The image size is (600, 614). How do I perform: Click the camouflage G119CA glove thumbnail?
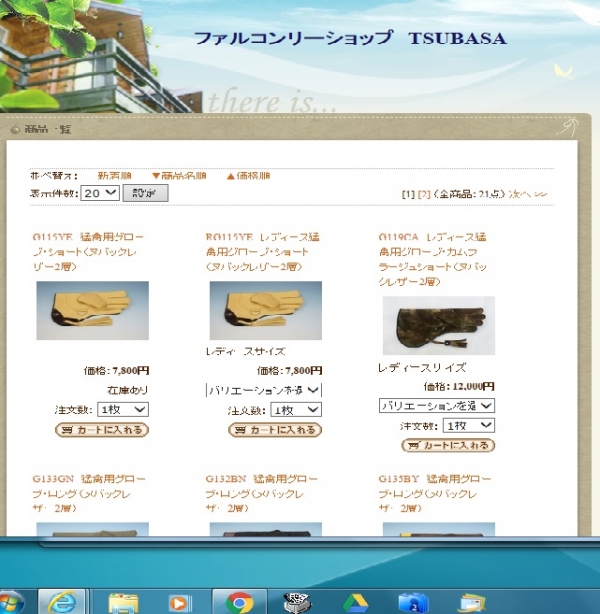click(438, 326)
